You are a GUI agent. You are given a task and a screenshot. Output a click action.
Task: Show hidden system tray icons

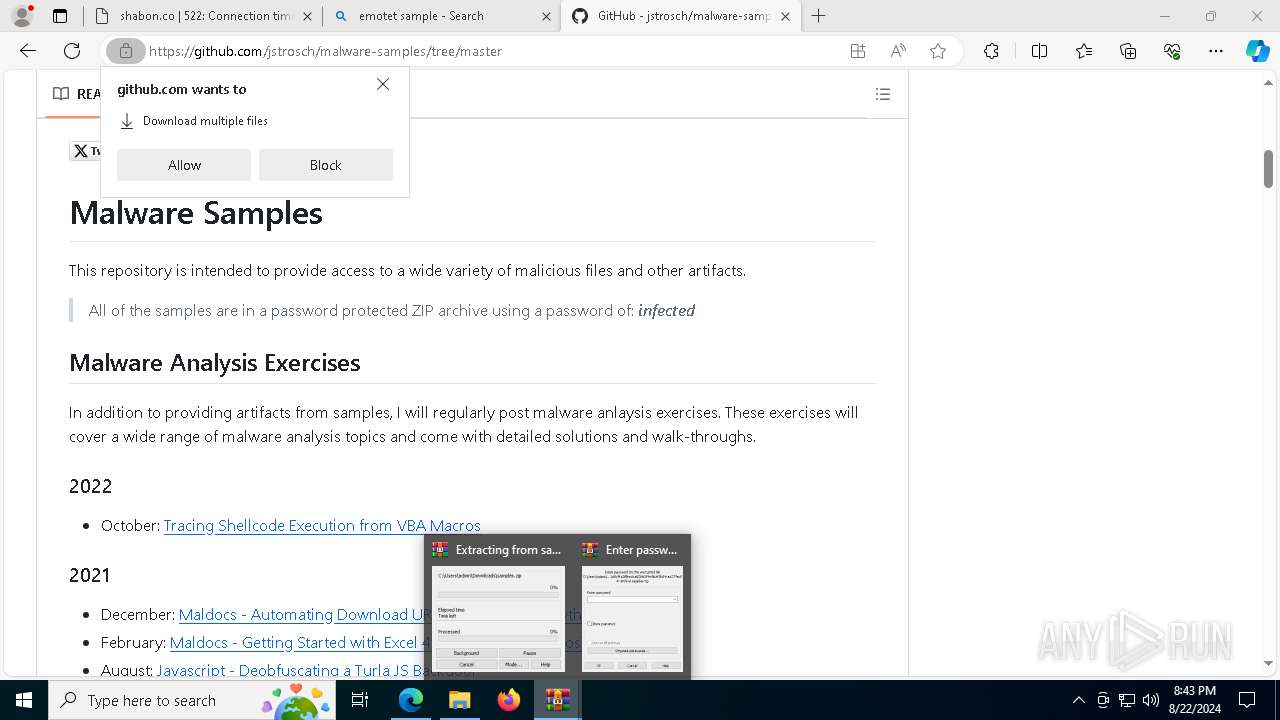tap(1078, 700)
